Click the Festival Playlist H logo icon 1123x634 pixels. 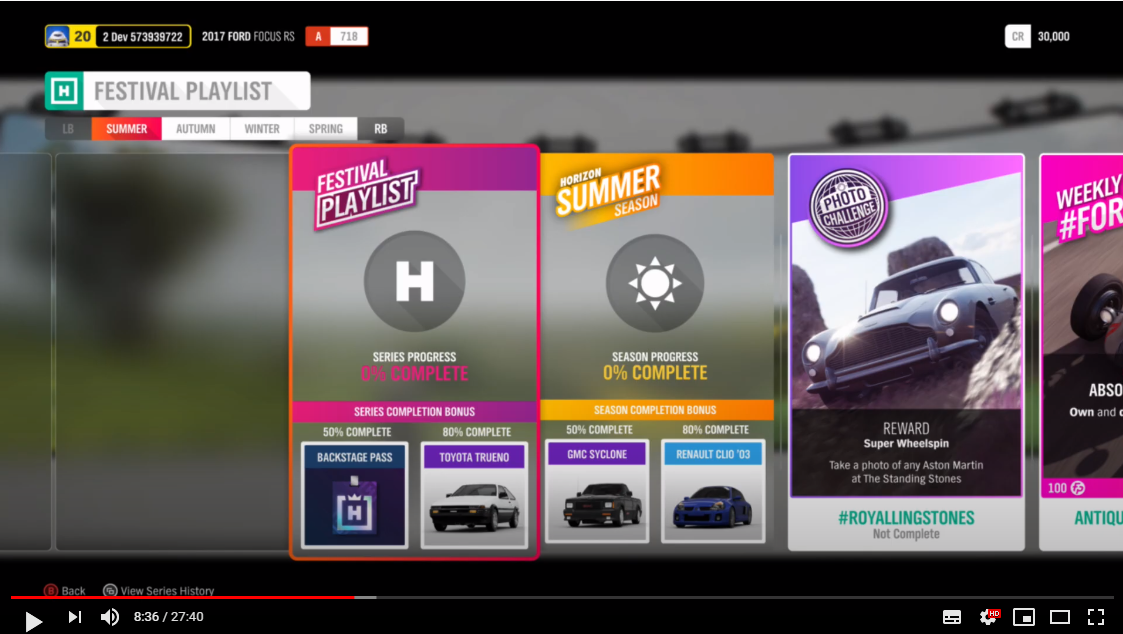tap(64, 91)
